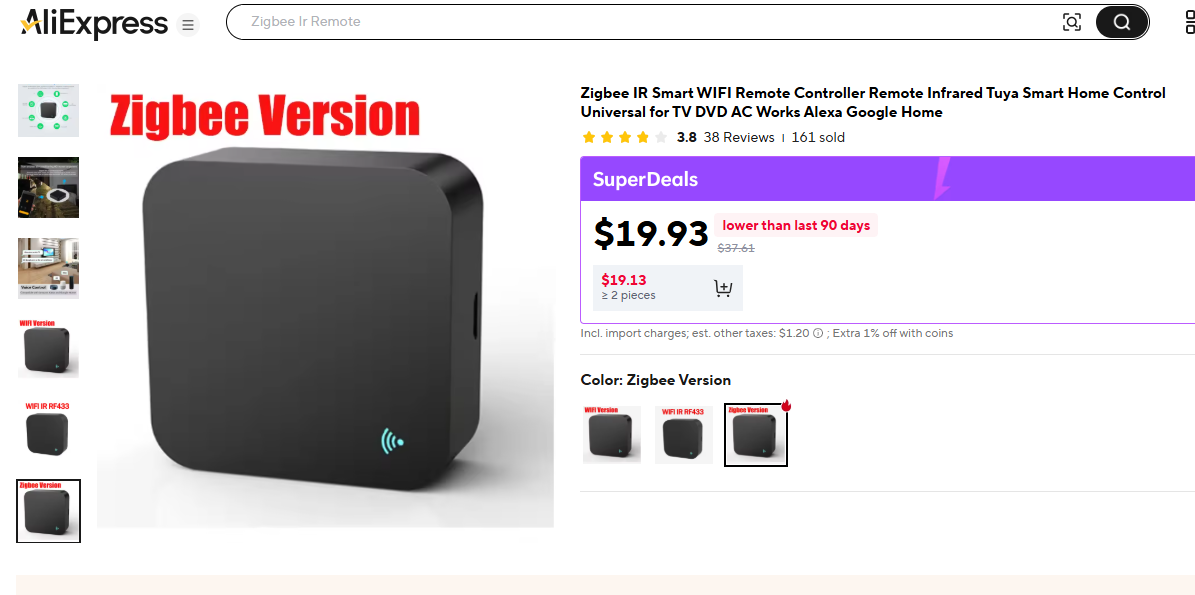Open the hamburger categories menu icon
Screen dimensions: 1195x595
pos(187,25)
